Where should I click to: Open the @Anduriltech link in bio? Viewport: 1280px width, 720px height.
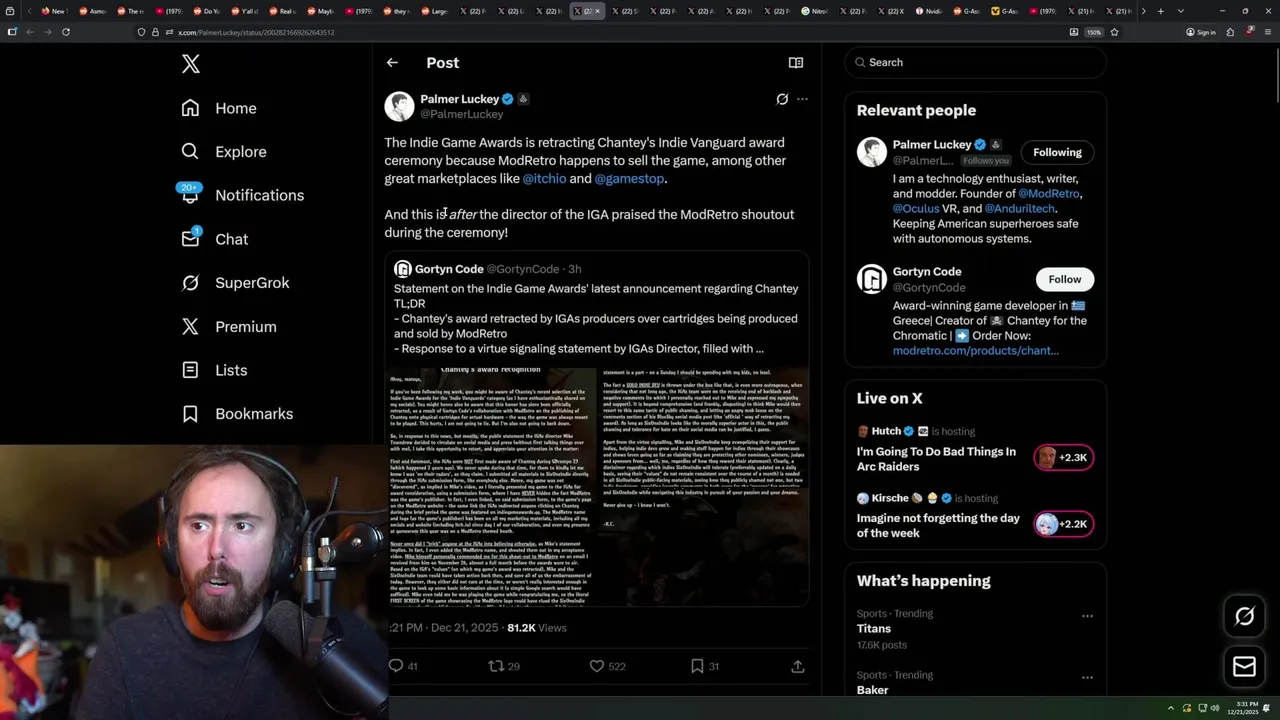pyautogui.click(x=1019, y=208)
